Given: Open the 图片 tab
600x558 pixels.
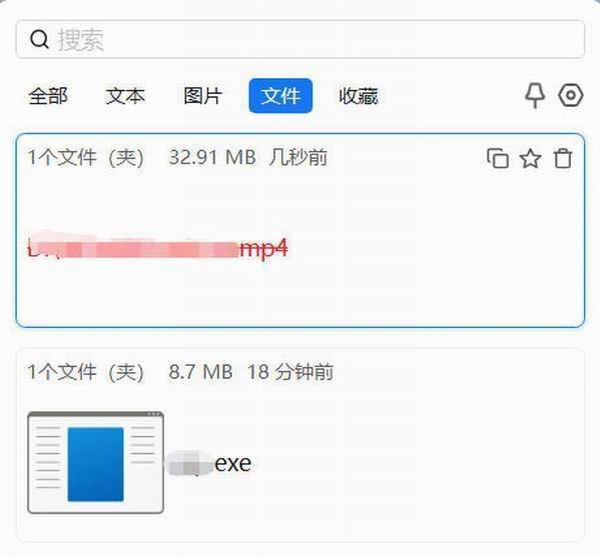Looking at the screenshot, I should pyautogui.click(x=203, y=96).
